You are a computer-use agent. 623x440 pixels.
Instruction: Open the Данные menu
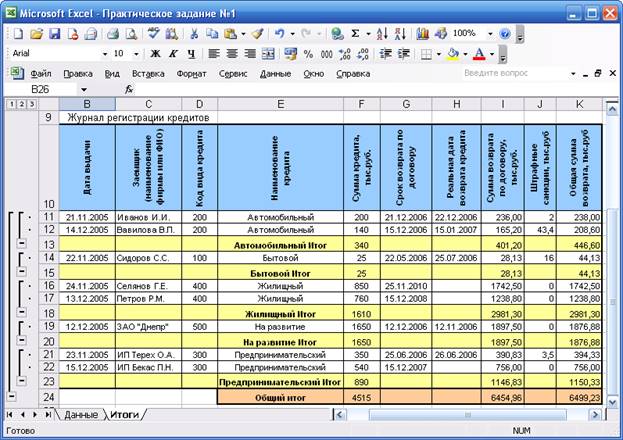pos(275,74)
